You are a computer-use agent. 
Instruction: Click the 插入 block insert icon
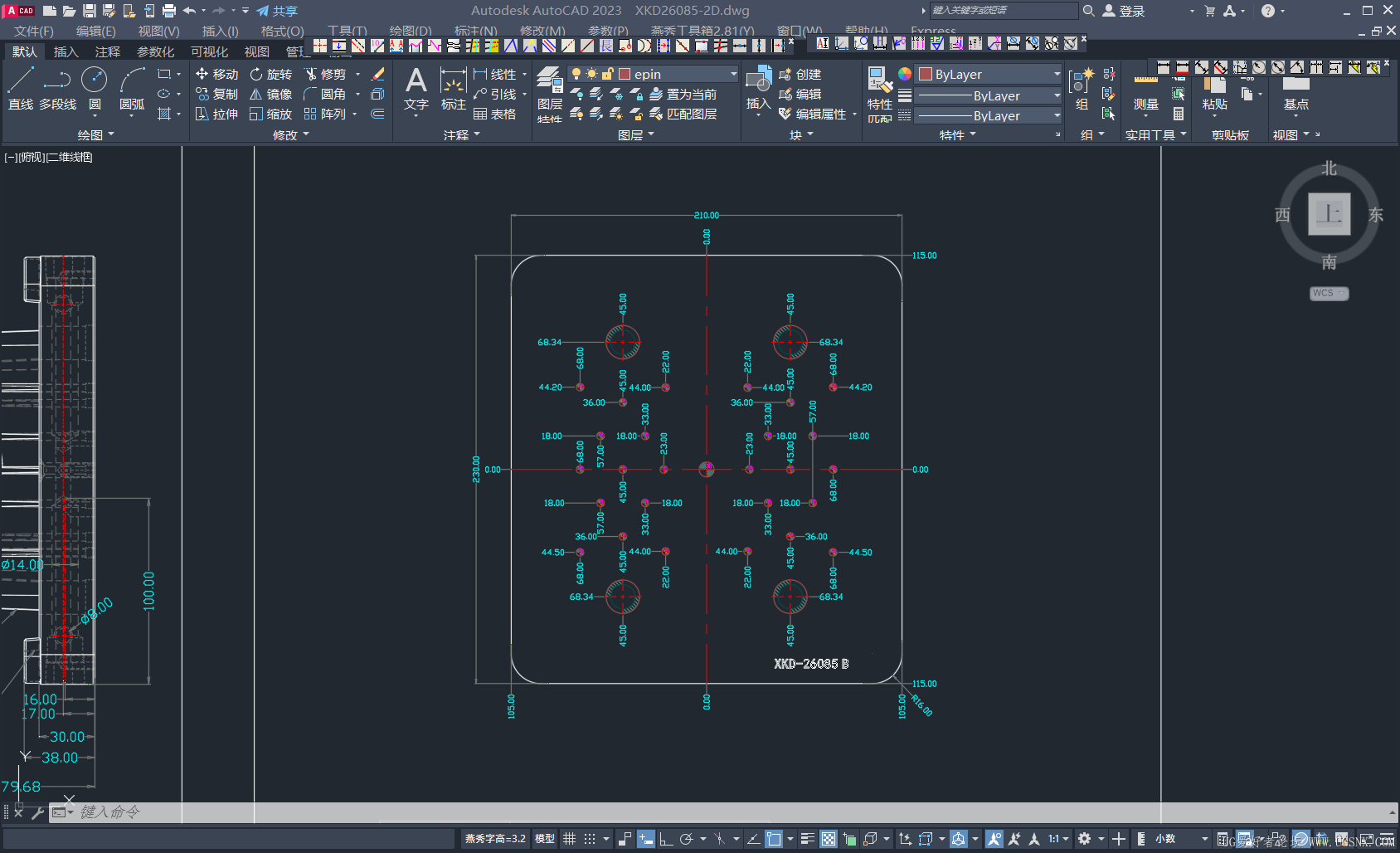tap(758, 90)
